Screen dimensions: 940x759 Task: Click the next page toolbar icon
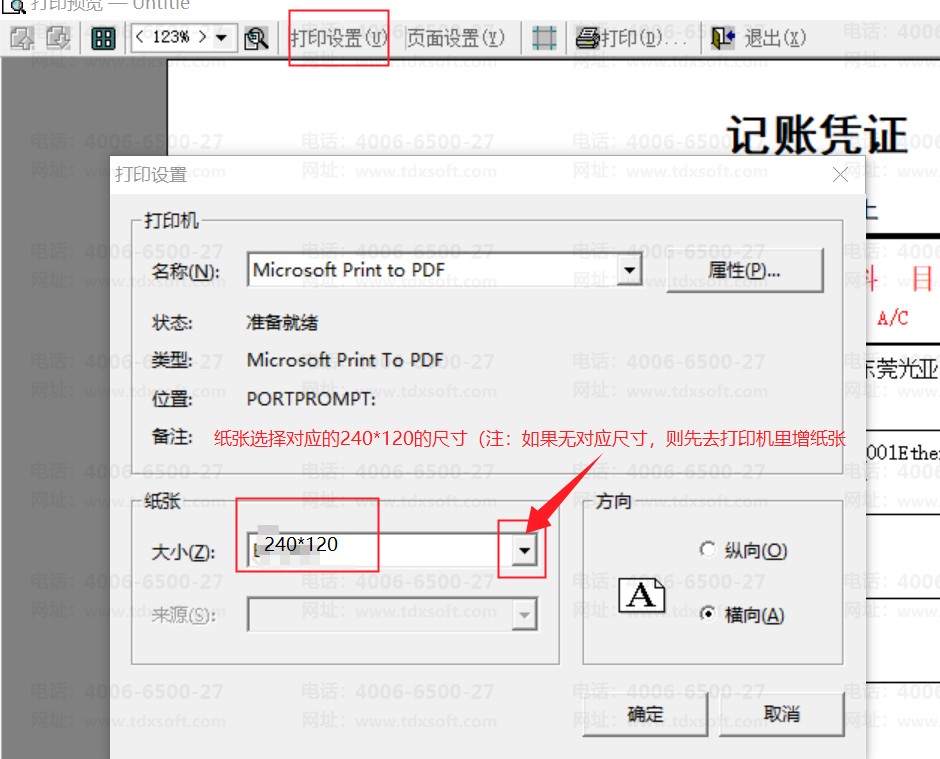[x=58, y=38]
